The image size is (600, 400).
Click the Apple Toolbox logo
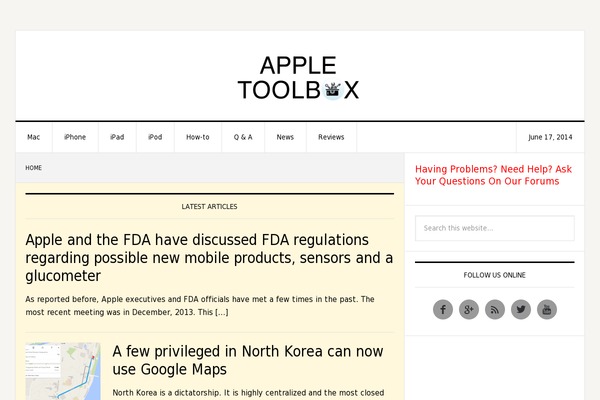pos(298,78)
